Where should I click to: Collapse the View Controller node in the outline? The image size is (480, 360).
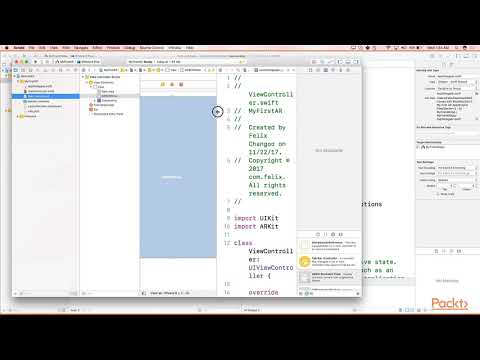click(87, 82)
